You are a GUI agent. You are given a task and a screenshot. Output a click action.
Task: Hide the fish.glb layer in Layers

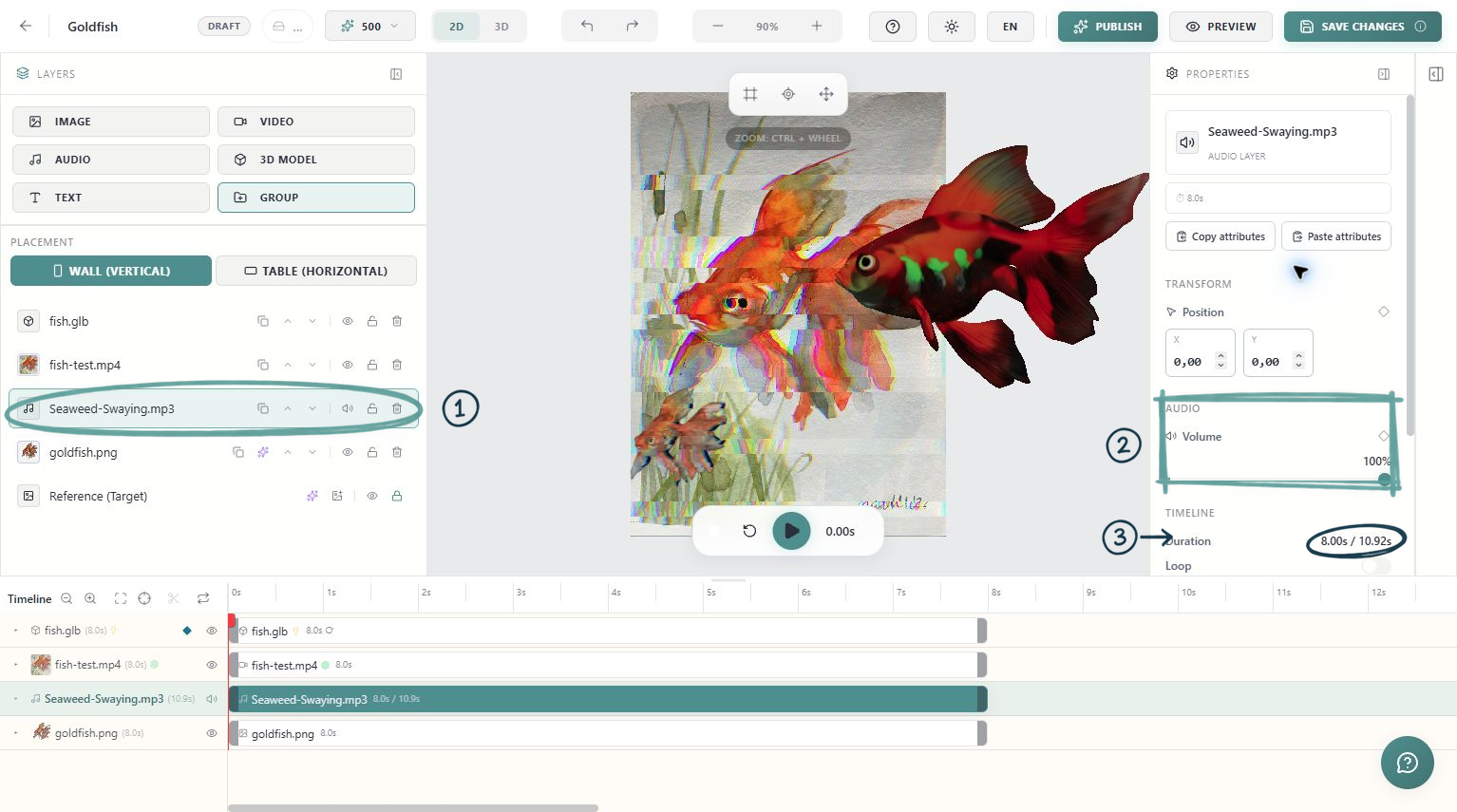coord(348,321)
